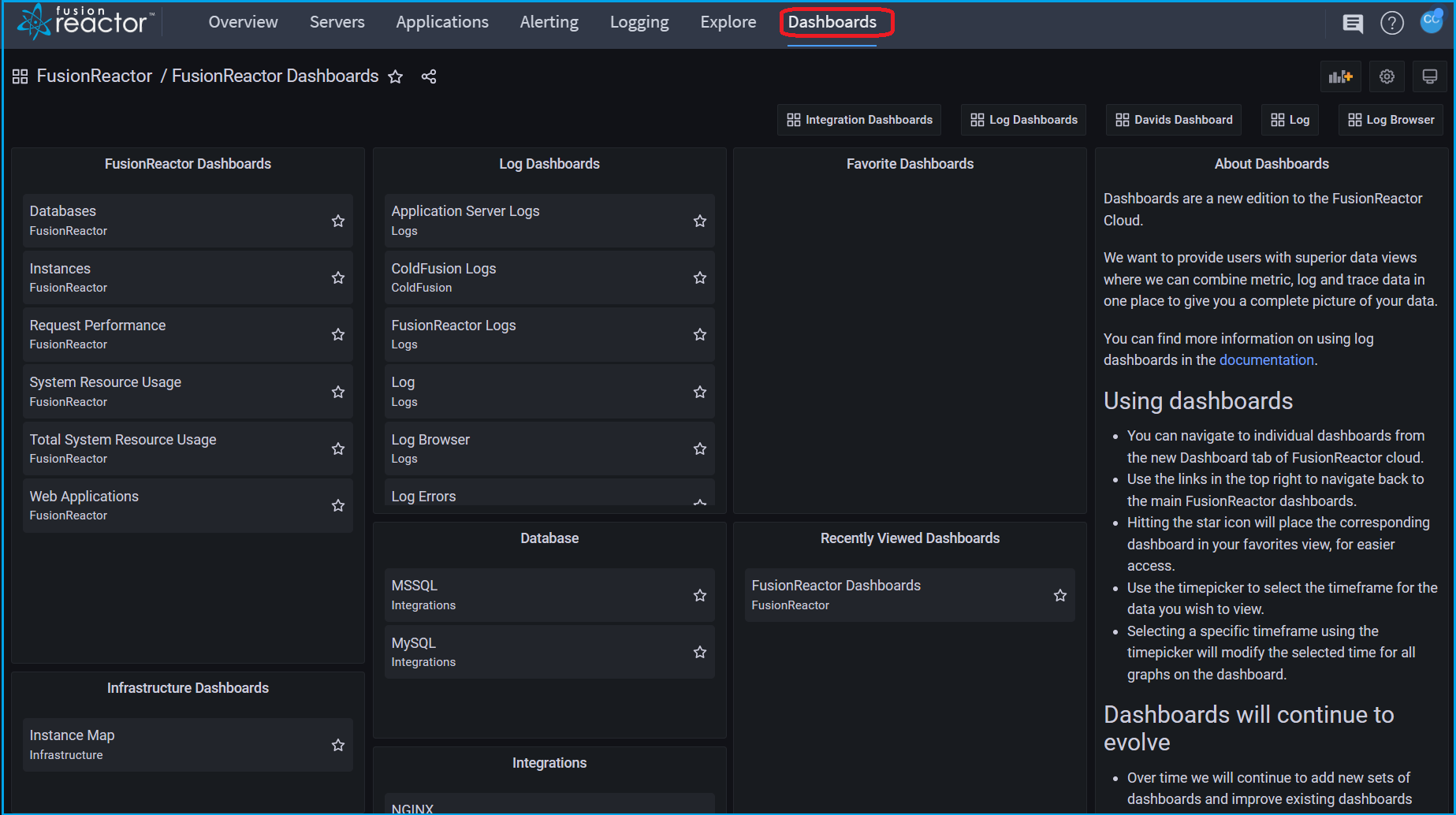Favorite the Instance Map dashboard
The height and width of the screenshot is (815, 1456).
coord(338,745)
